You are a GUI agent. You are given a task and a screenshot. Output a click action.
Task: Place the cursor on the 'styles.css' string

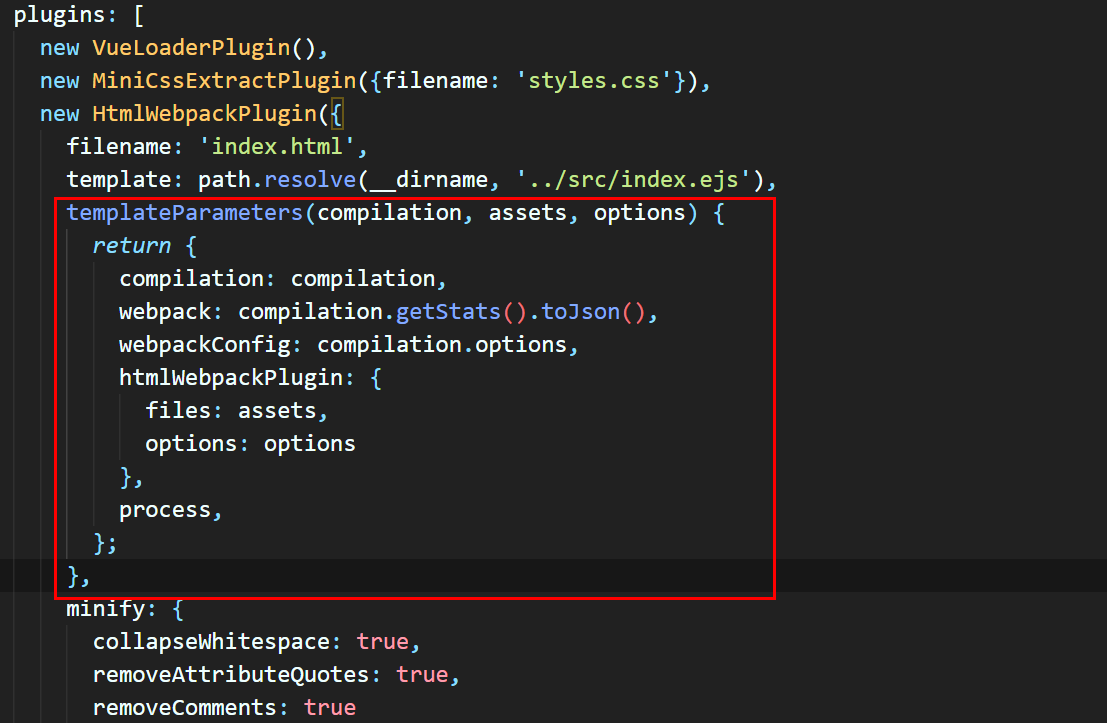594,81
